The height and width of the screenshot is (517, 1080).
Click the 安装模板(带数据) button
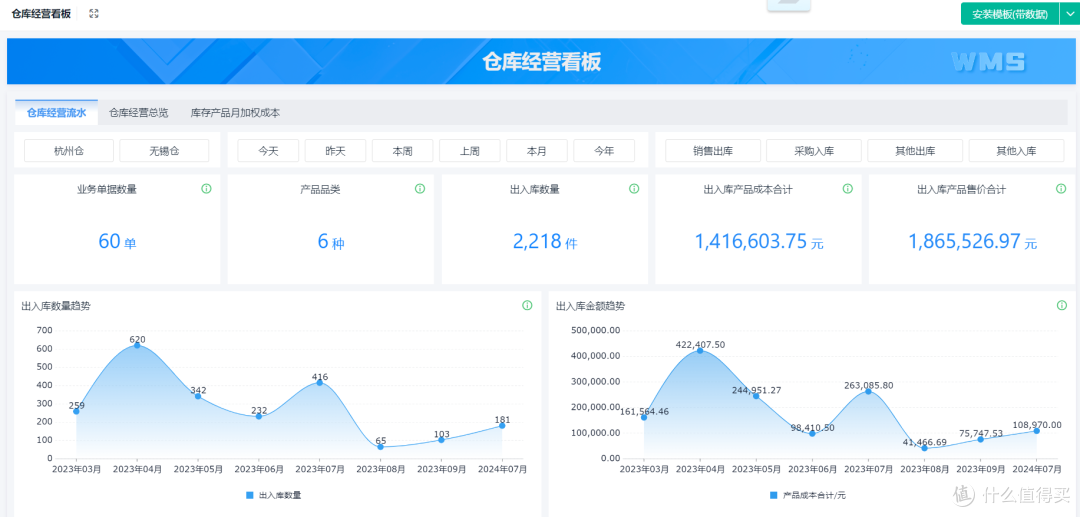pyautogui.click(x=1010, y=14)
